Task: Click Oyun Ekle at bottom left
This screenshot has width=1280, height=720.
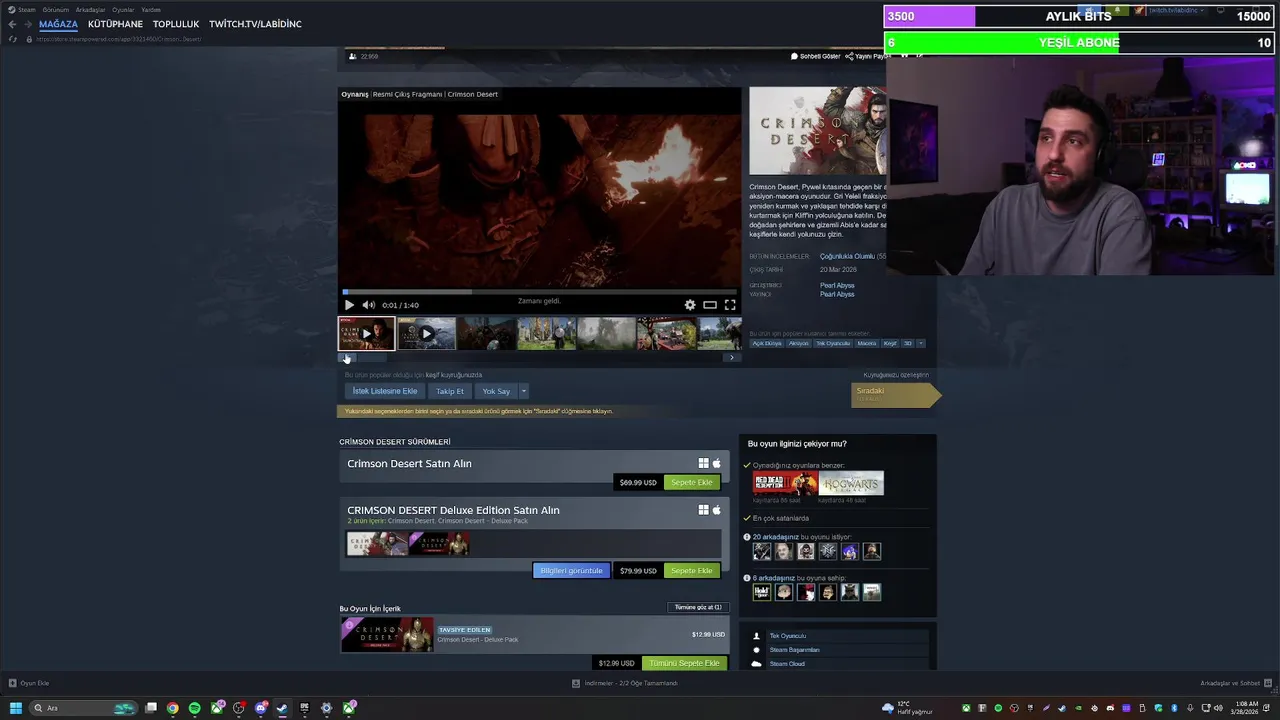Action: (x=29, y=683)
